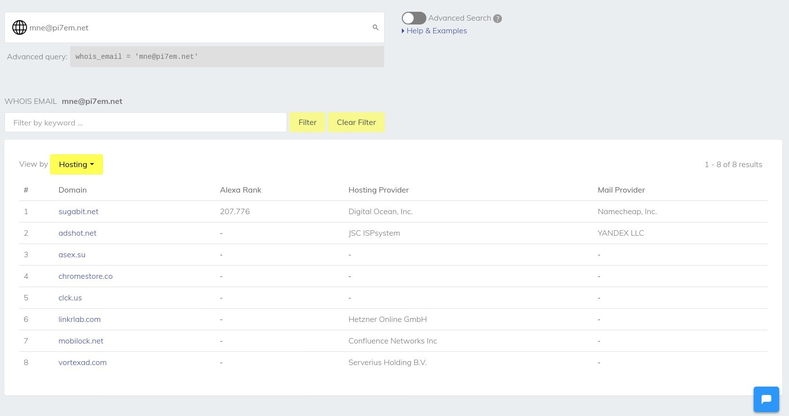Click the Filter button
Screen dimensions: 789x416
307,122
